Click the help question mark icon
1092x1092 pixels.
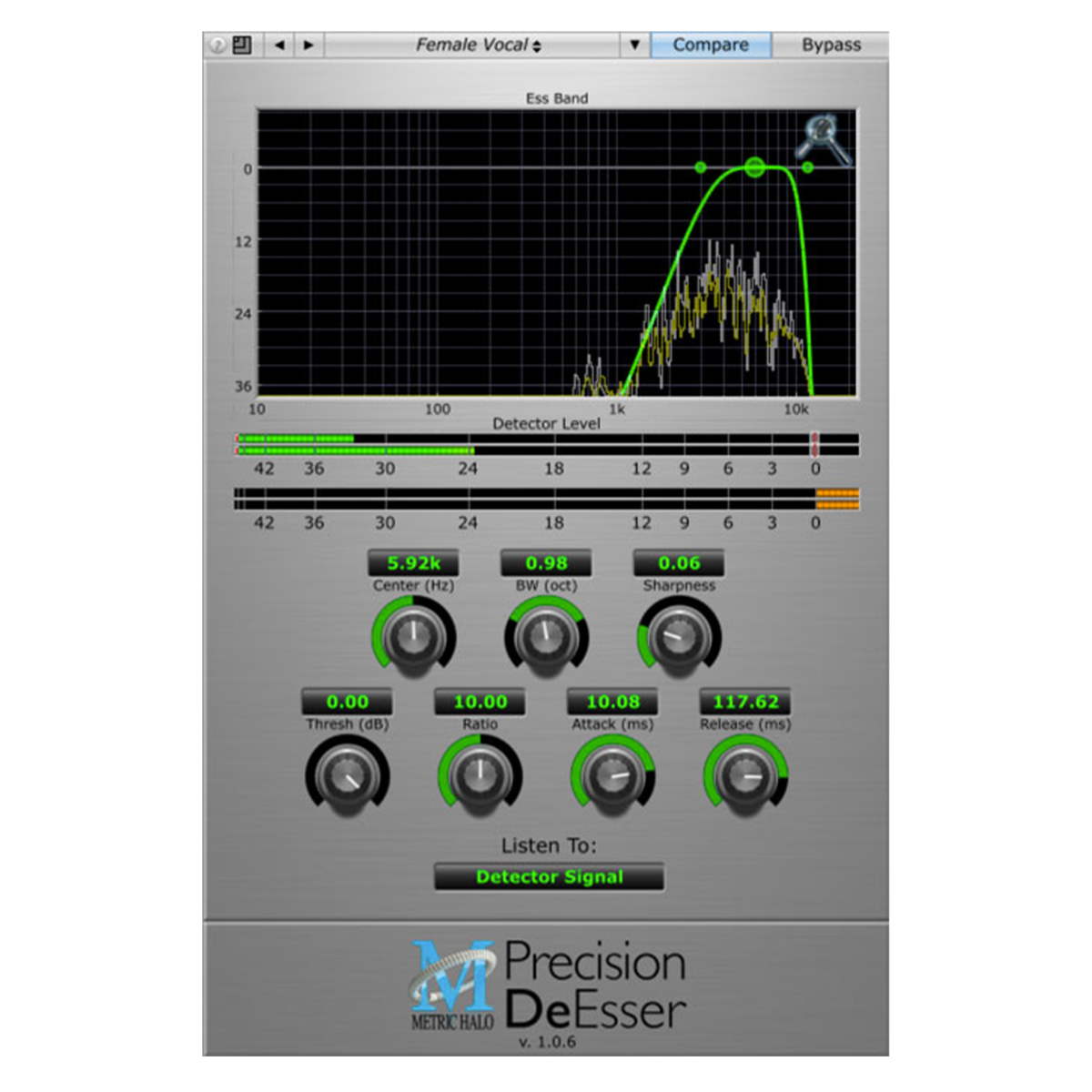click(217, 45)
